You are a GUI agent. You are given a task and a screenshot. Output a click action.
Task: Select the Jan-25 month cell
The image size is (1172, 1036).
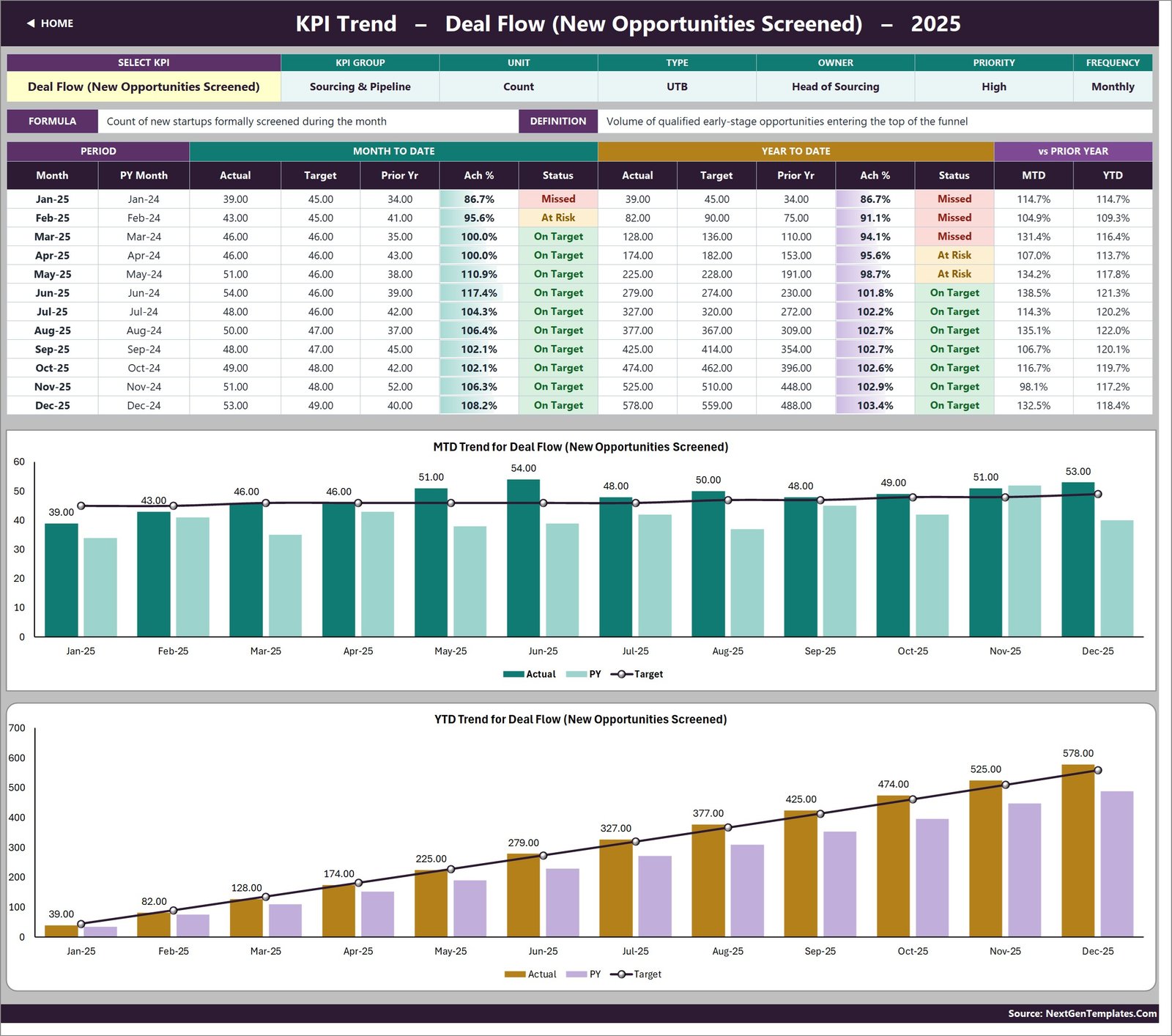click(52, 199)
